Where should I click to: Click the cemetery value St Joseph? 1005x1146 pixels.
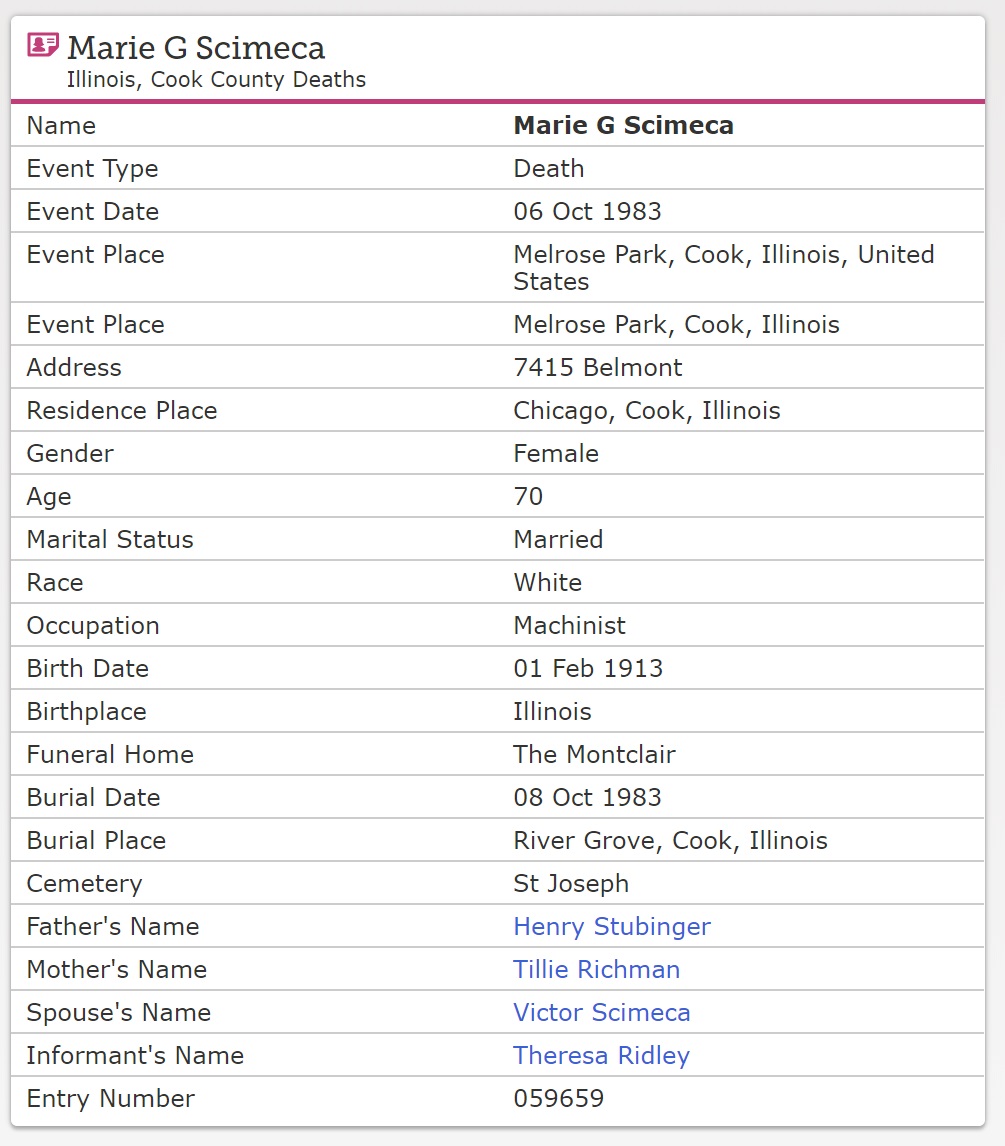click(571, 884)
